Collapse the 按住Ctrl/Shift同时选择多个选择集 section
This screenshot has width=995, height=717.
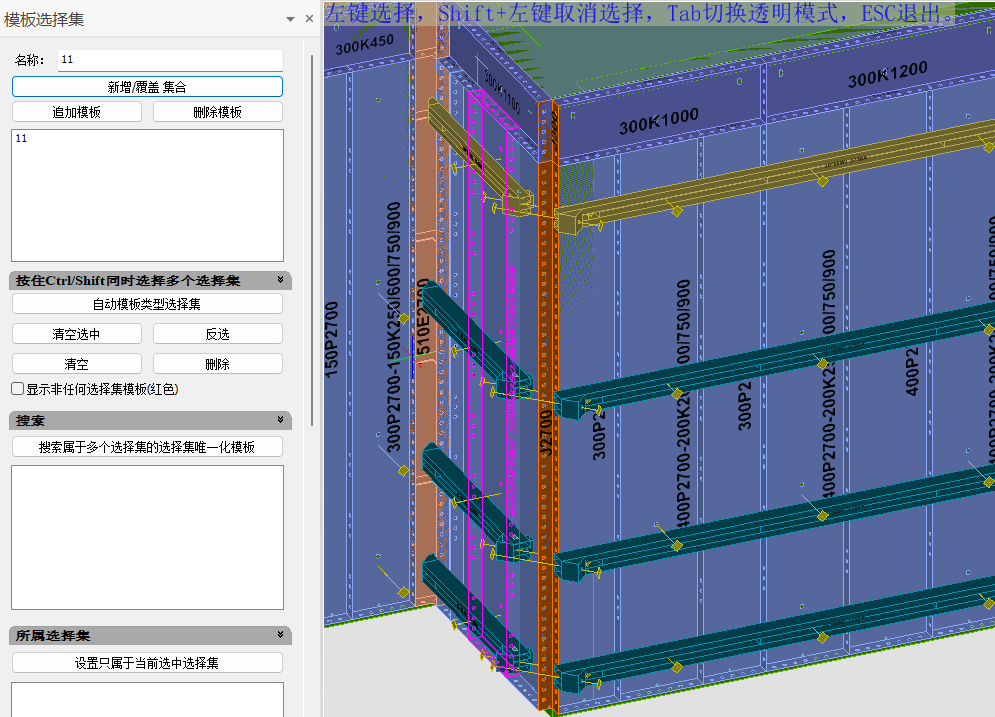pyautogui.click(x=281, y=281)
